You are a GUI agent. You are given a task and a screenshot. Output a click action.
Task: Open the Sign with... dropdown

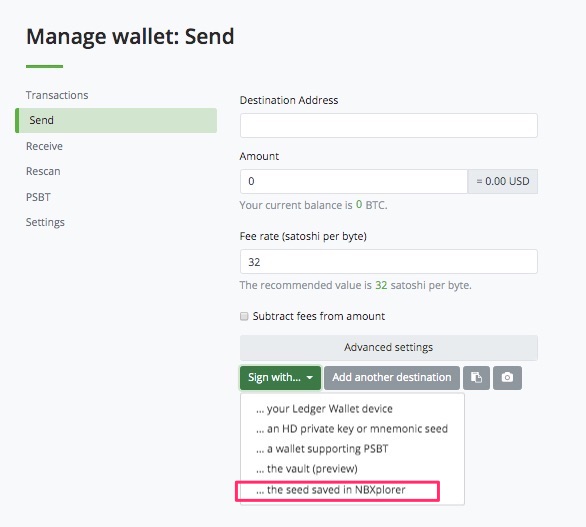(x=280, y=378)
